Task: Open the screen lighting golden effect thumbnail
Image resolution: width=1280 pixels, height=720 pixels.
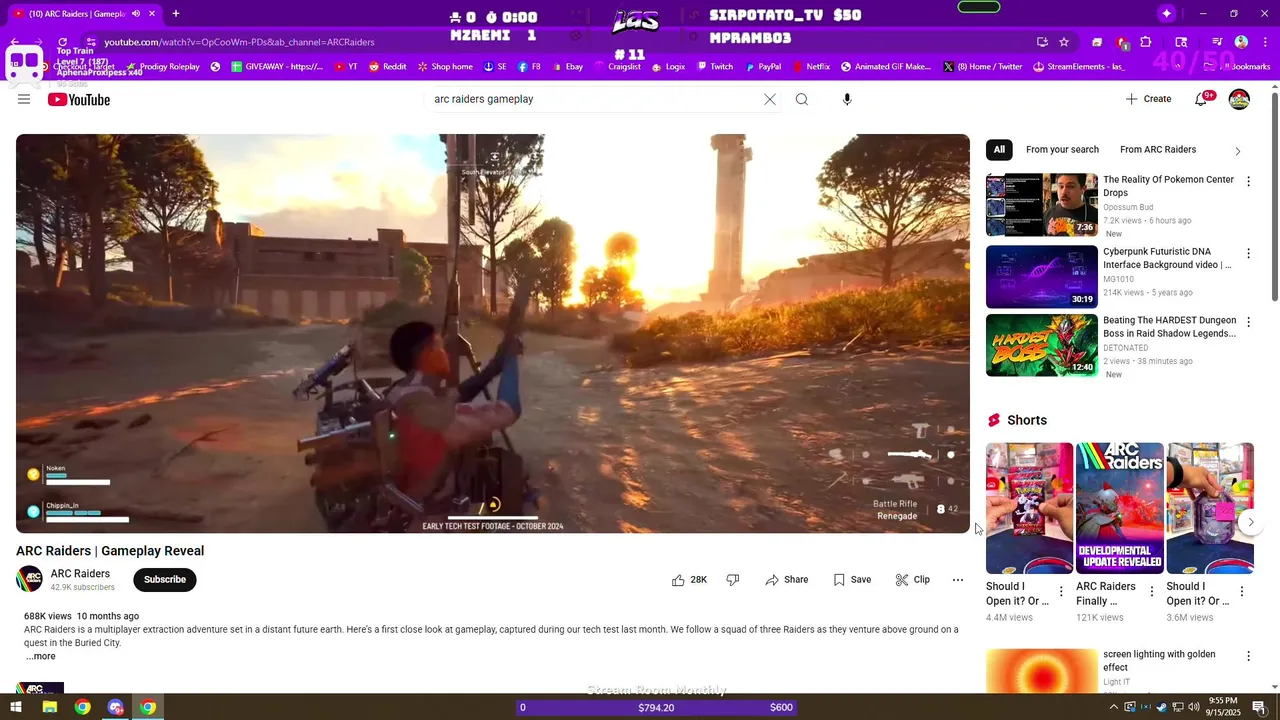Action: 1042,670
